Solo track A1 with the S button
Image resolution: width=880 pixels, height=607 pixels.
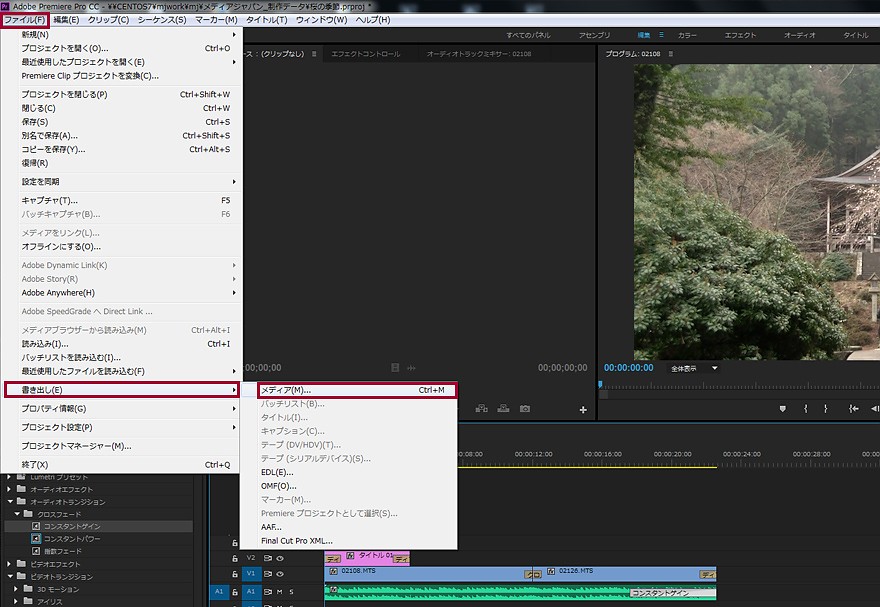(291, 592)
